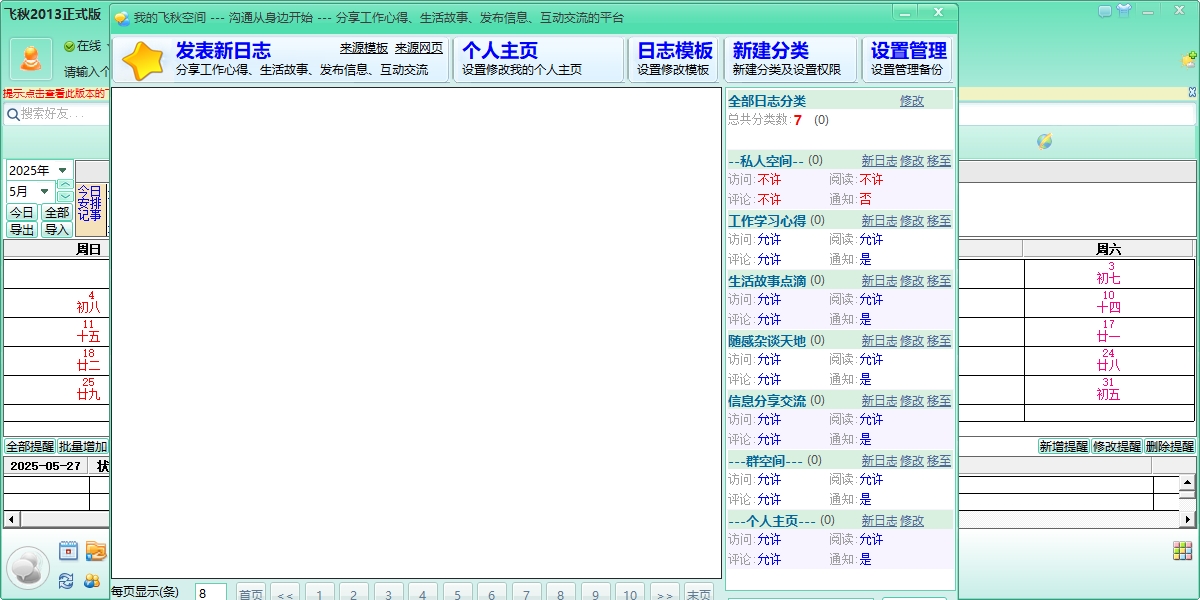Click the 2025-05-27 column header
1200x600 pixels.
pos(45,466)
